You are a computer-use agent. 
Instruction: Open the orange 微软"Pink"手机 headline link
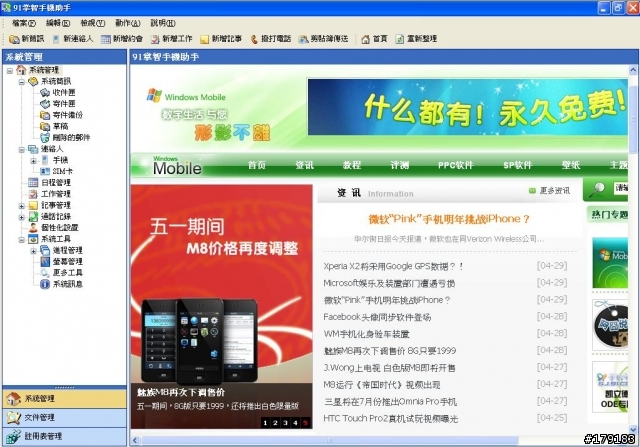[x=449, y=219]
